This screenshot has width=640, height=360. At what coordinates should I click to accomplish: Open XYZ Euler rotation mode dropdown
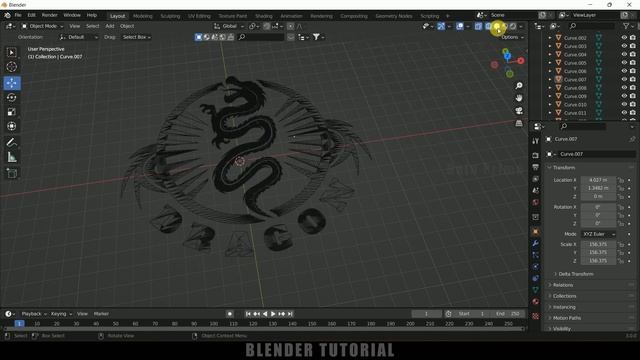tap(598, 234)
